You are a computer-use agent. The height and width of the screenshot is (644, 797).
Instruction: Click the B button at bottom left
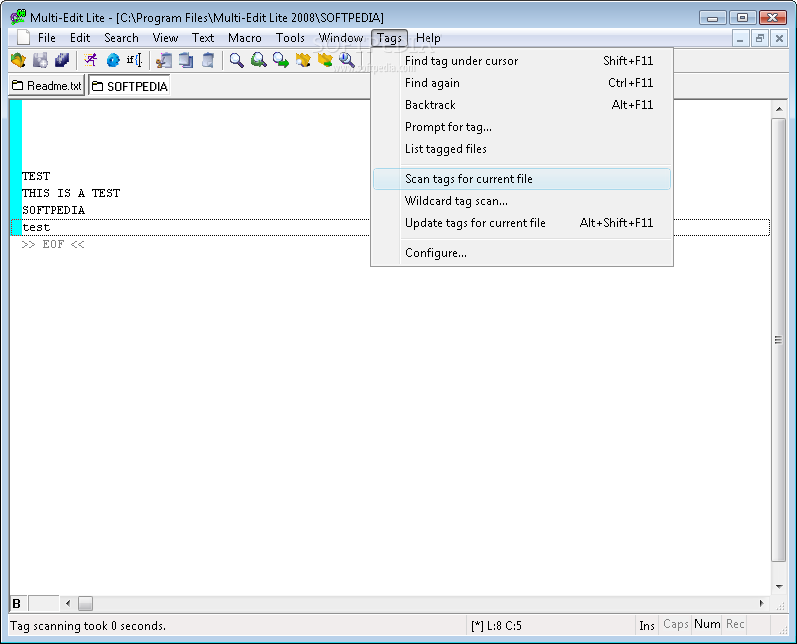click(17, 603)
